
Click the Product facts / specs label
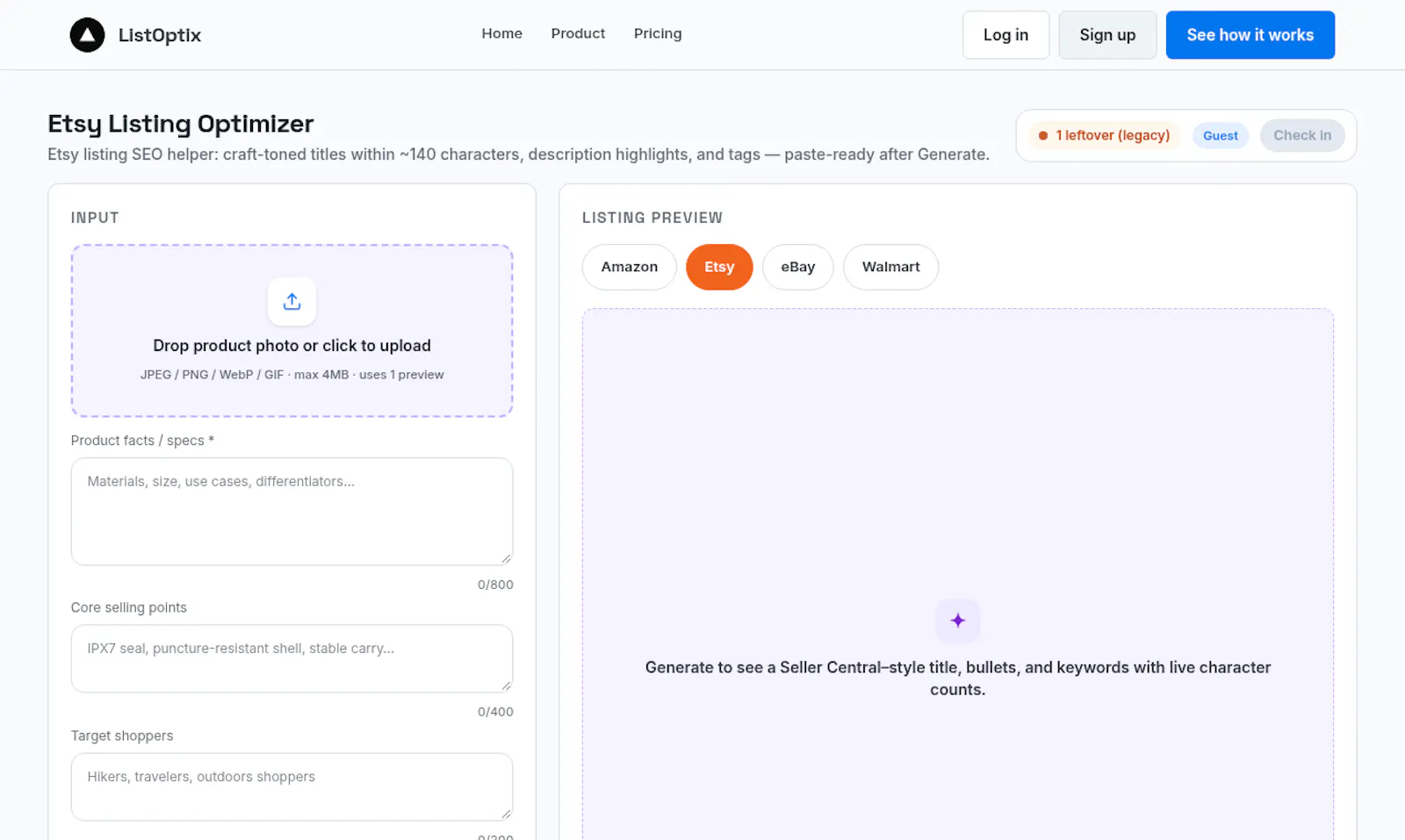142,441
